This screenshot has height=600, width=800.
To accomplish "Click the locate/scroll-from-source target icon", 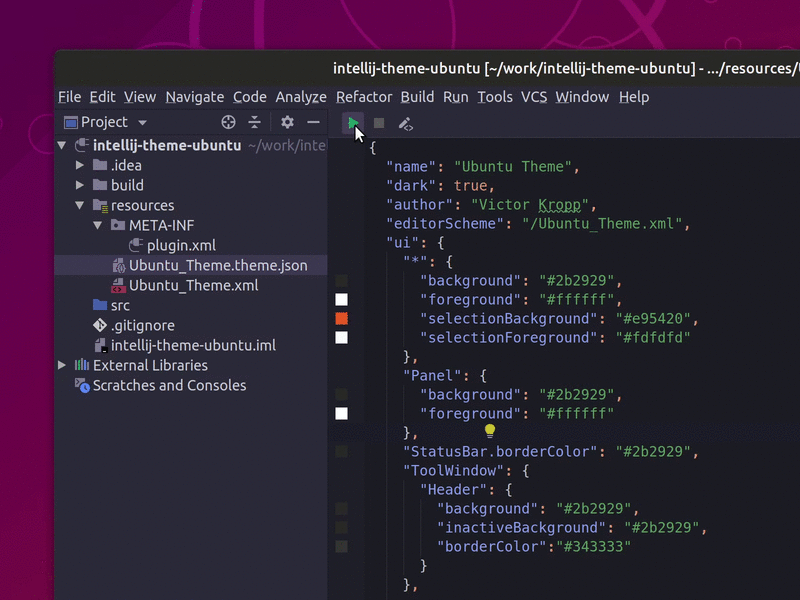I will (229, 122).
